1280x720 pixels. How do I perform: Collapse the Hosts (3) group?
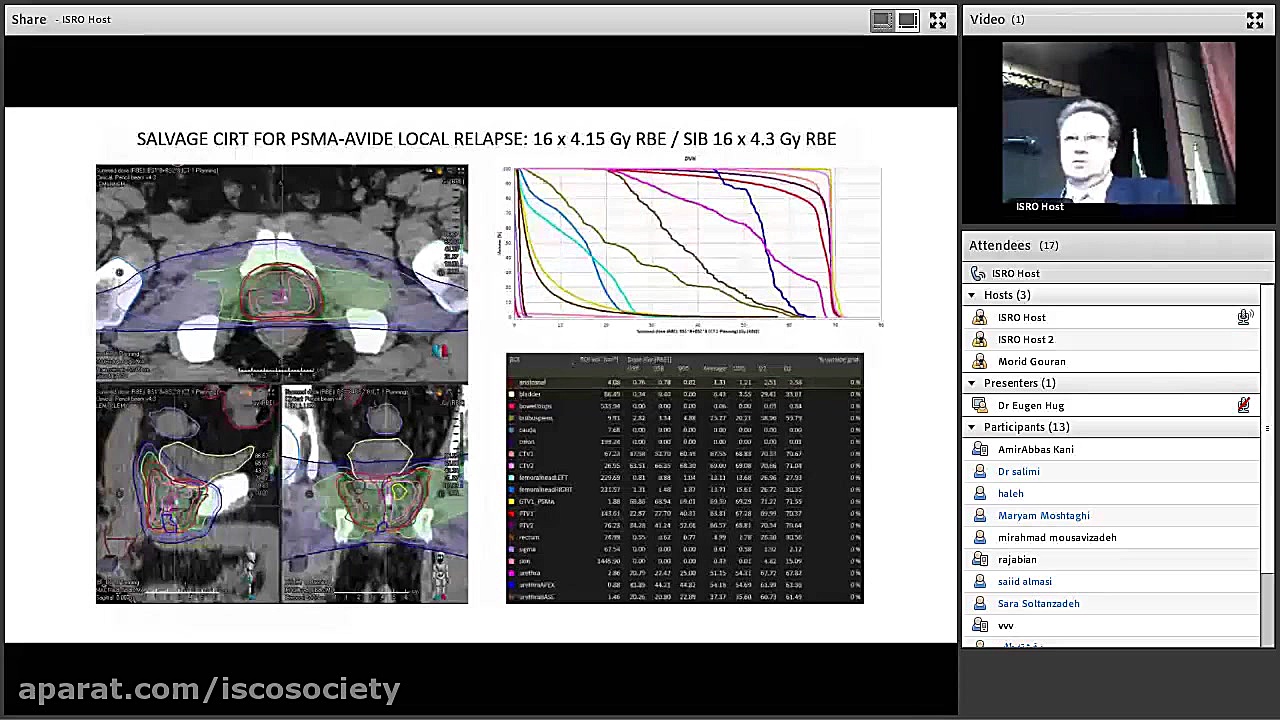click(x=971, y=295)
